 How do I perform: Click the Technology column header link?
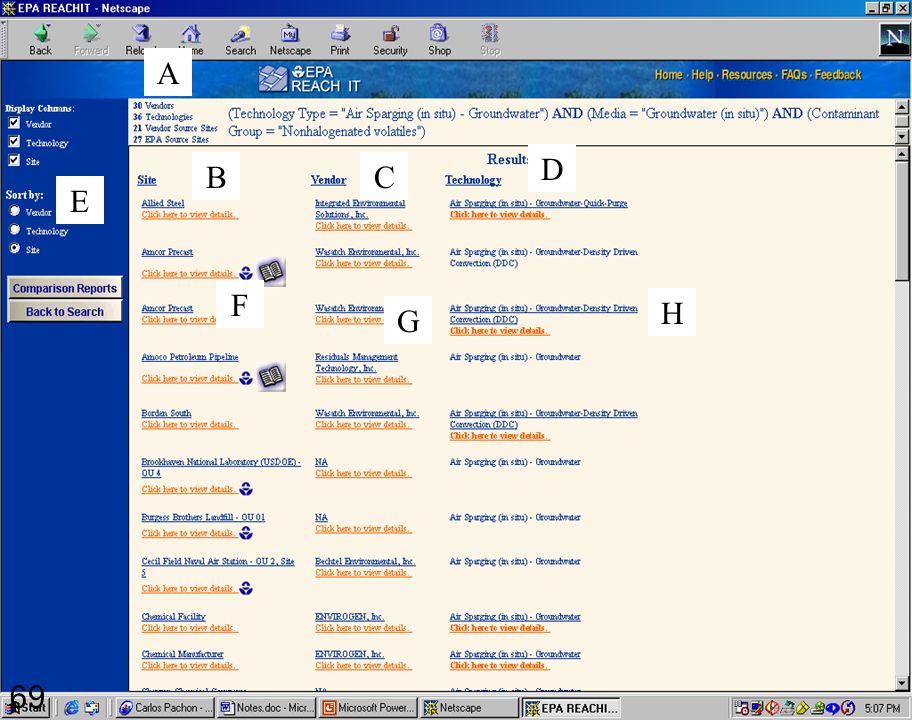coord(473,180)
